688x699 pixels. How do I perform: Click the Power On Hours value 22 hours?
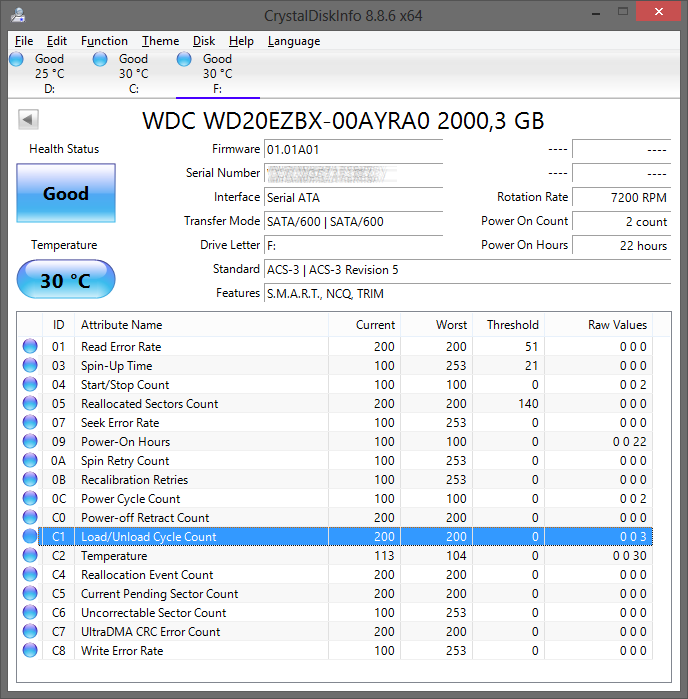(622, 246)
